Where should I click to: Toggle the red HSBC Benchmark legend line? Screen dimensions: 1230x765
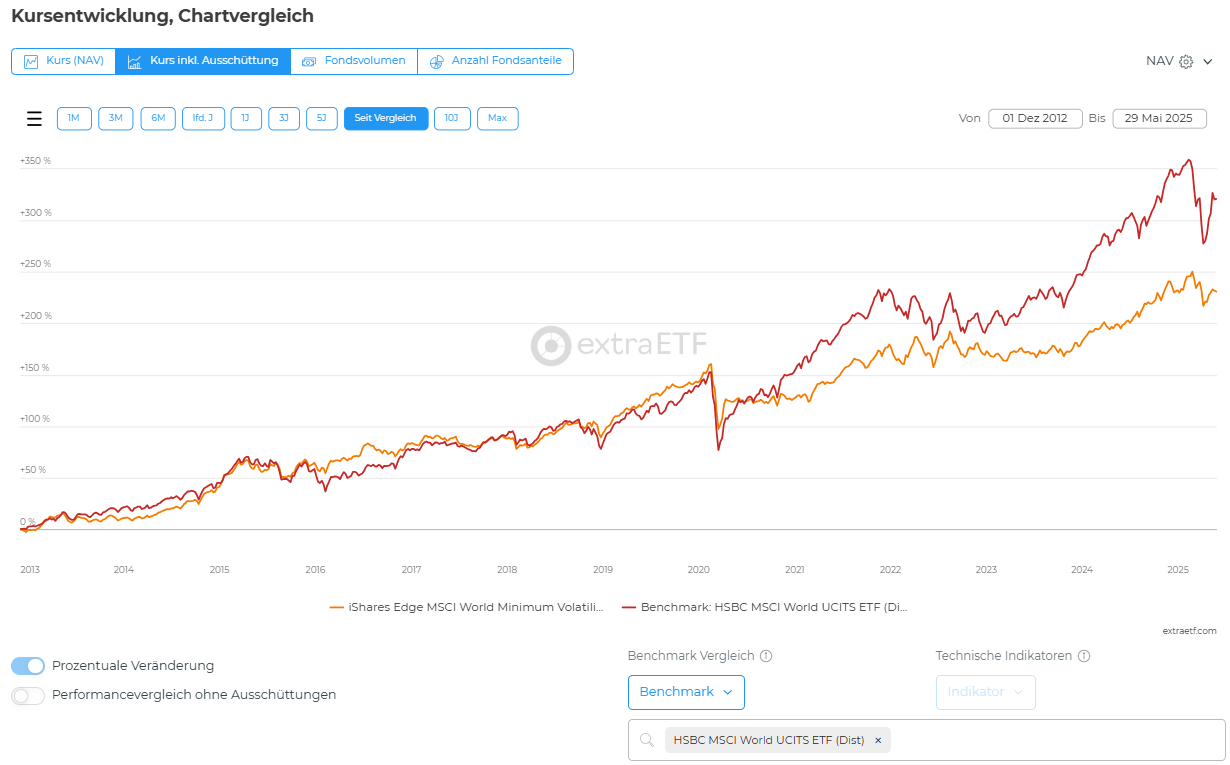click(765, 606)
